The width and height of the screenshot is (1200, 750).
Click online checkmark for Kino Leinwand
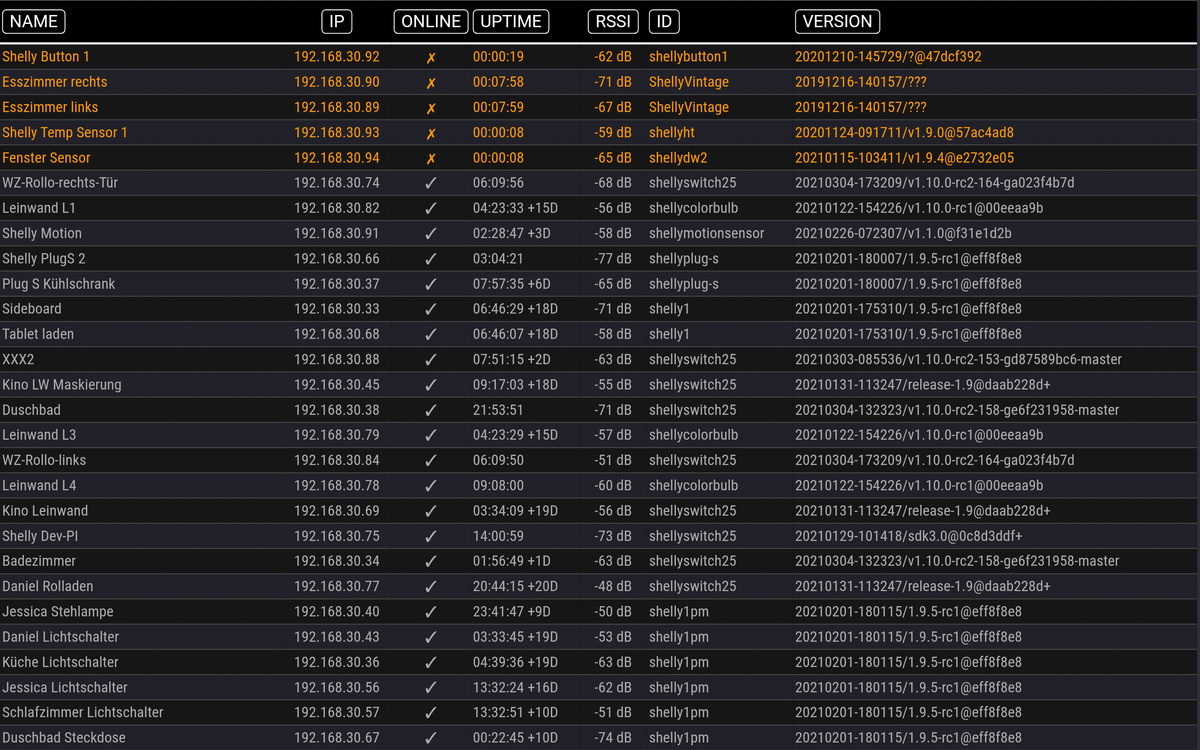431,511
